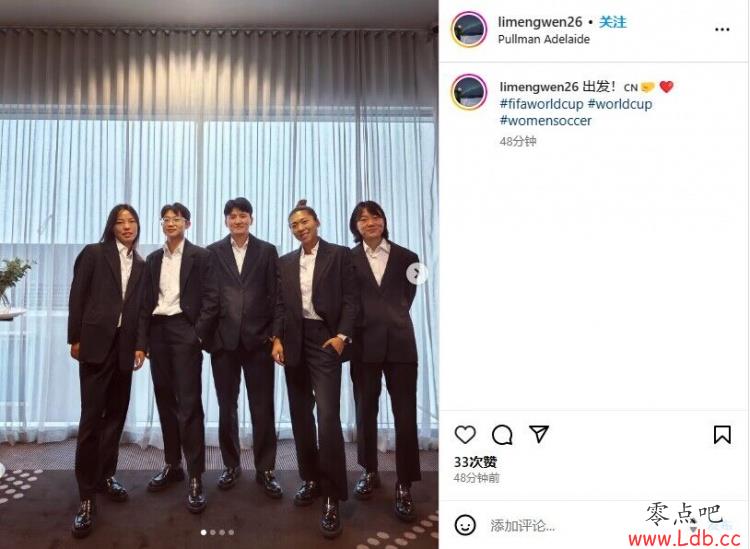Open the #fifaworldcup hashtag
The image size is (750, 549).
(541, 104)
